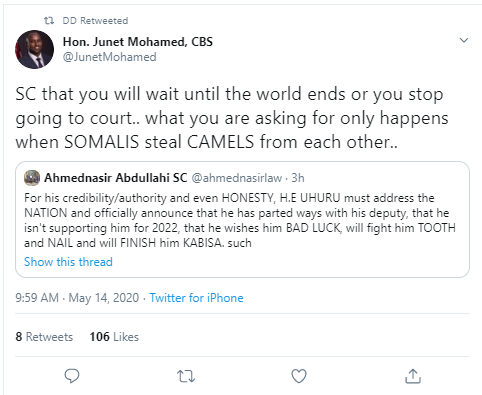Image resolution: width=482 pixels, height=395 pixels.
Task: Go to the @ahmednasirlaw handle
Action: [237, 178]
